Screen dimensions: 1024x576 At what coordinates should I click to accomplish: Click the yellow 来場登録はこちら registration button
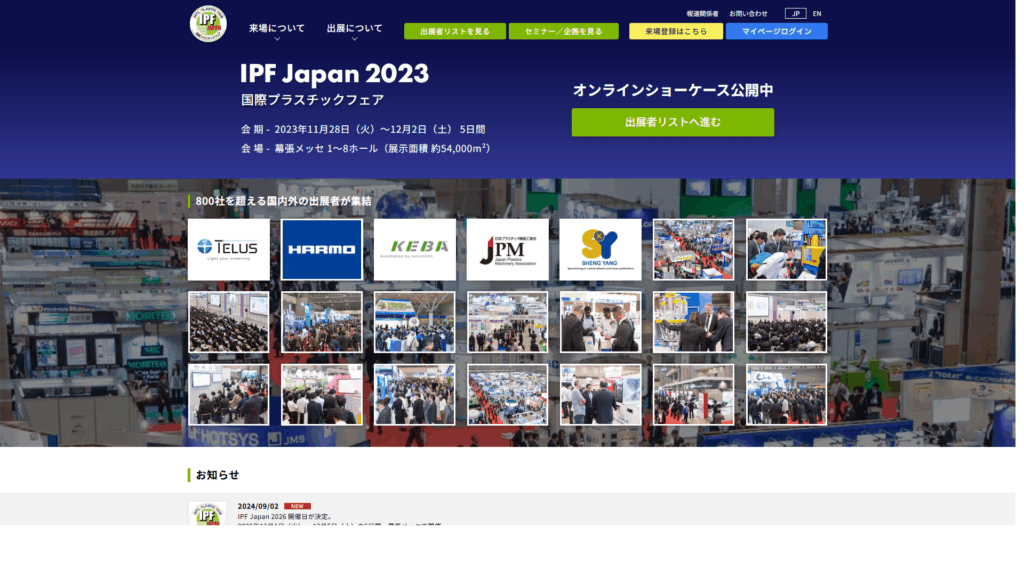coord(675,31)
